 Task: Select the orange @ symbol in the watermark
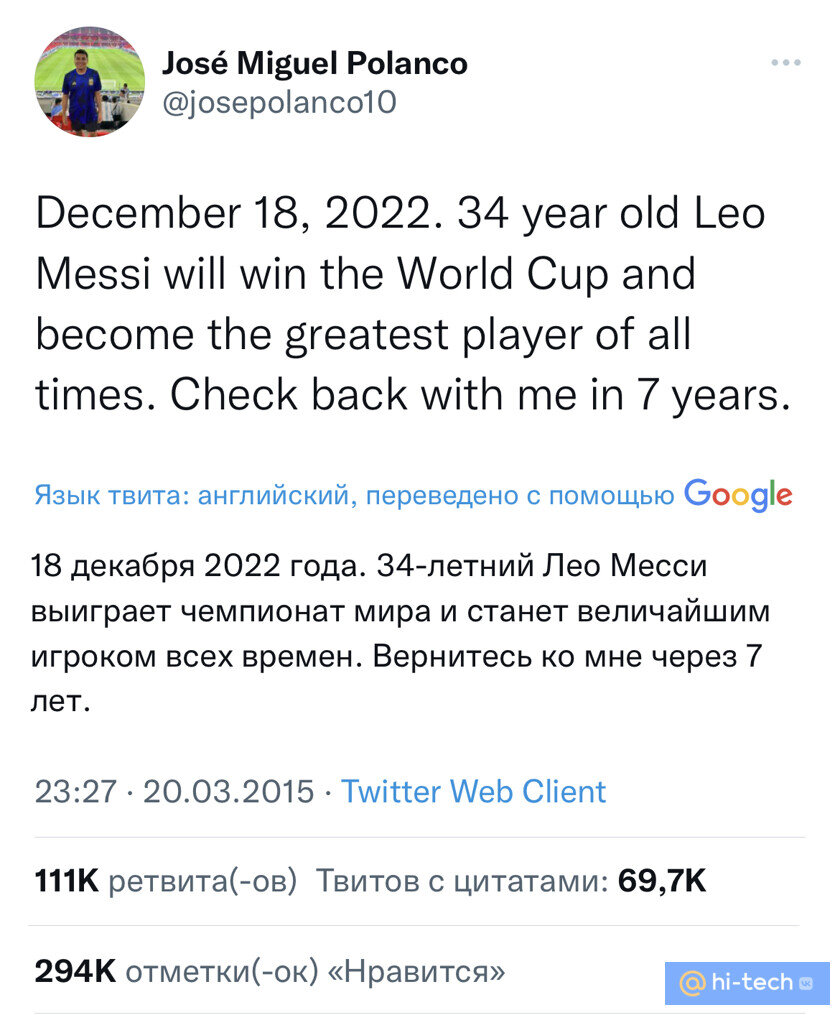(x=692, y=984)
